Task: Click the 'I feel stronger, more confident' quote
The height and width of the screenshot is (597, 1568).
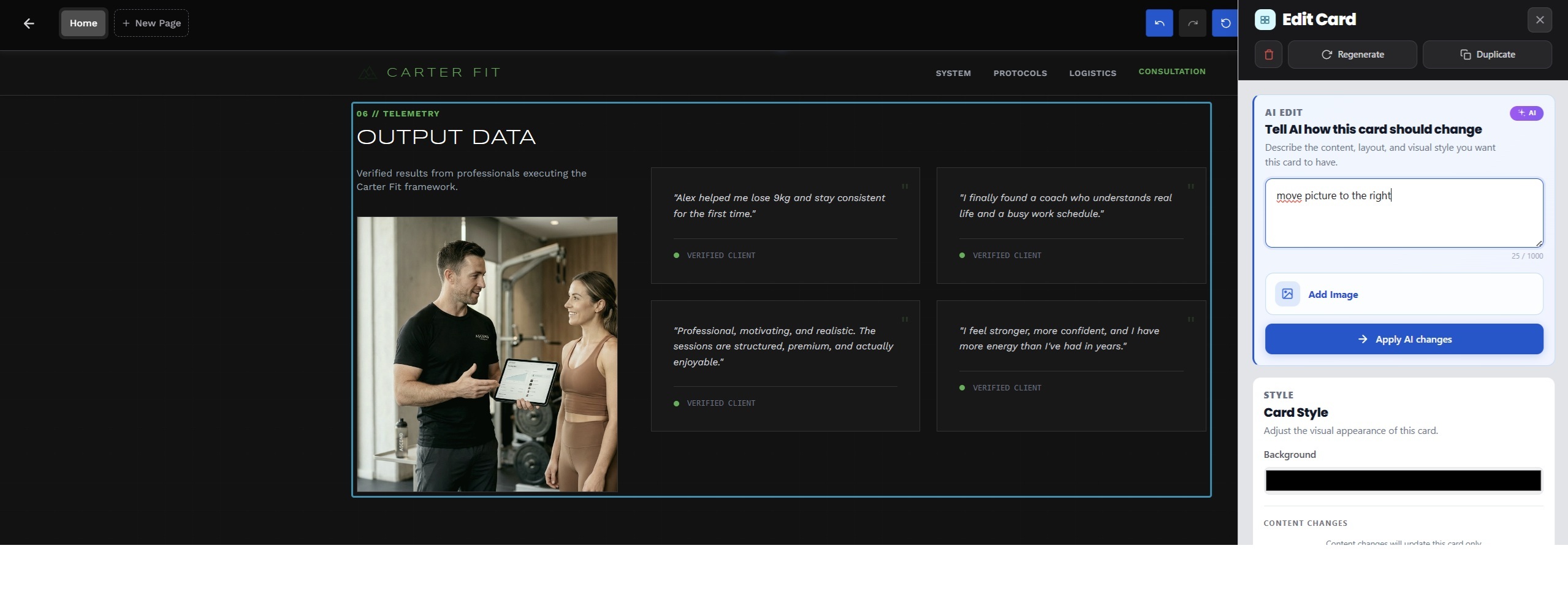Action: pyautogui.click(x=1059, y=338)
